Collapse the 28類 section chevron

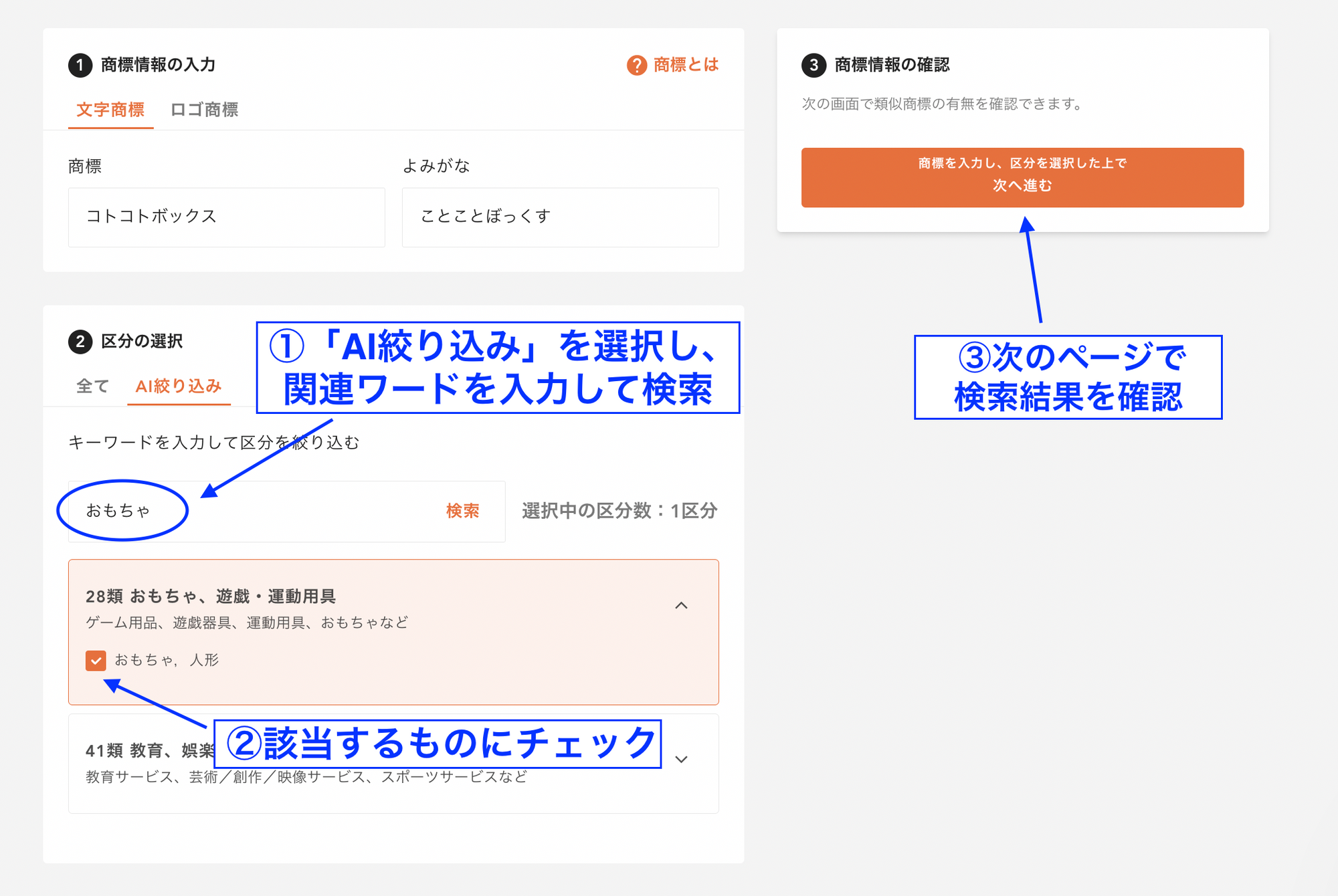pyautogui.click(x=681, y=606)
